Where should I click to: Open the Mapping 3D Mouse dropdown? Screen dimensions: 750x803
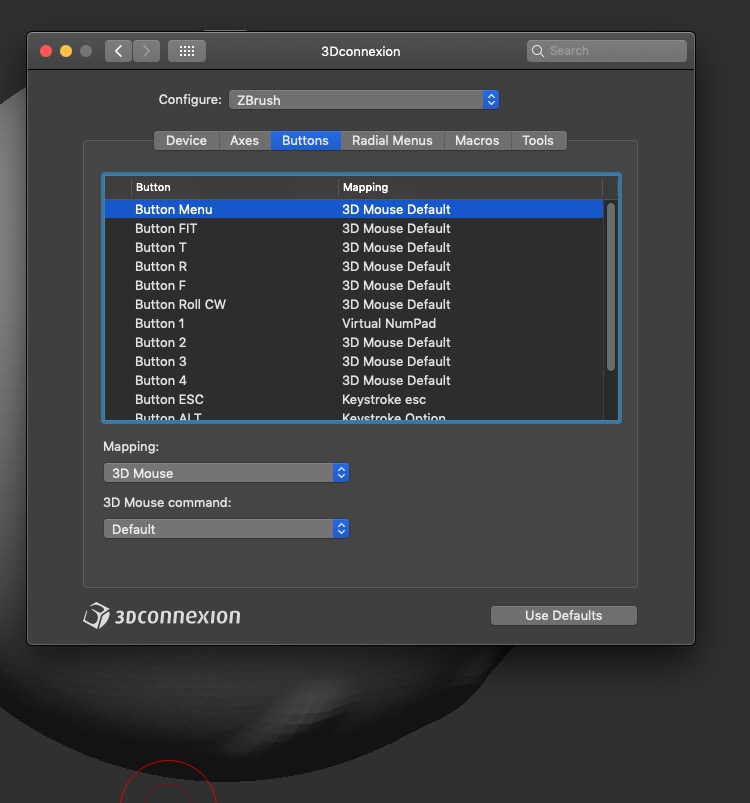point(226,473)
